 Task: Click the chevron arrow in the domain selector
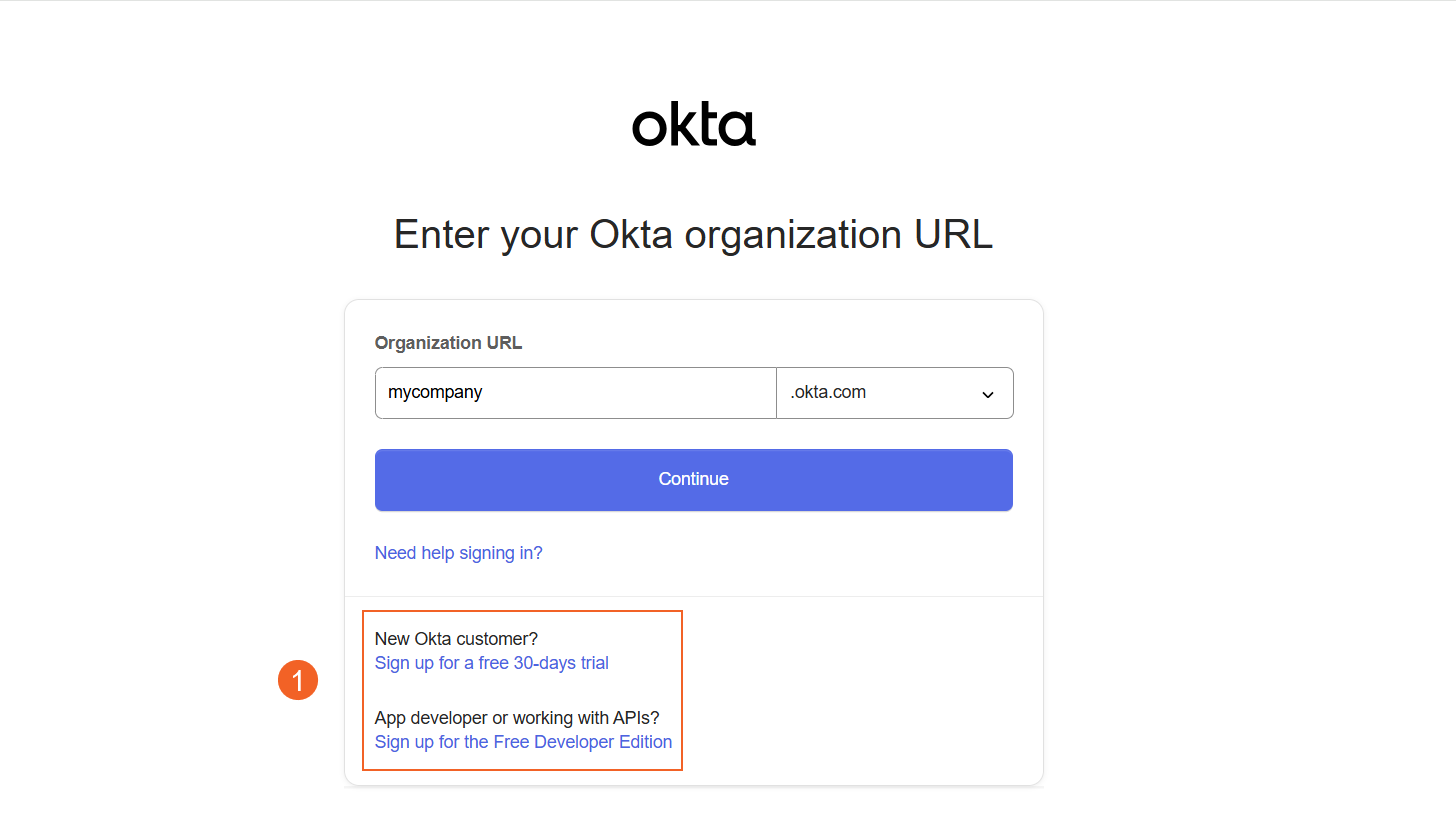987,394
